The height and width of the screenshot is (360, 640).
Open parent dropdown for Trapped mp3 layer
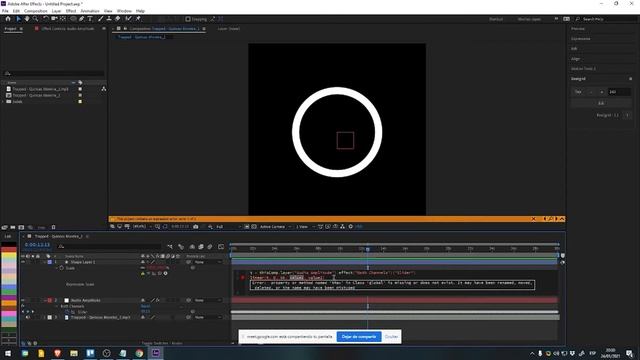208,317
